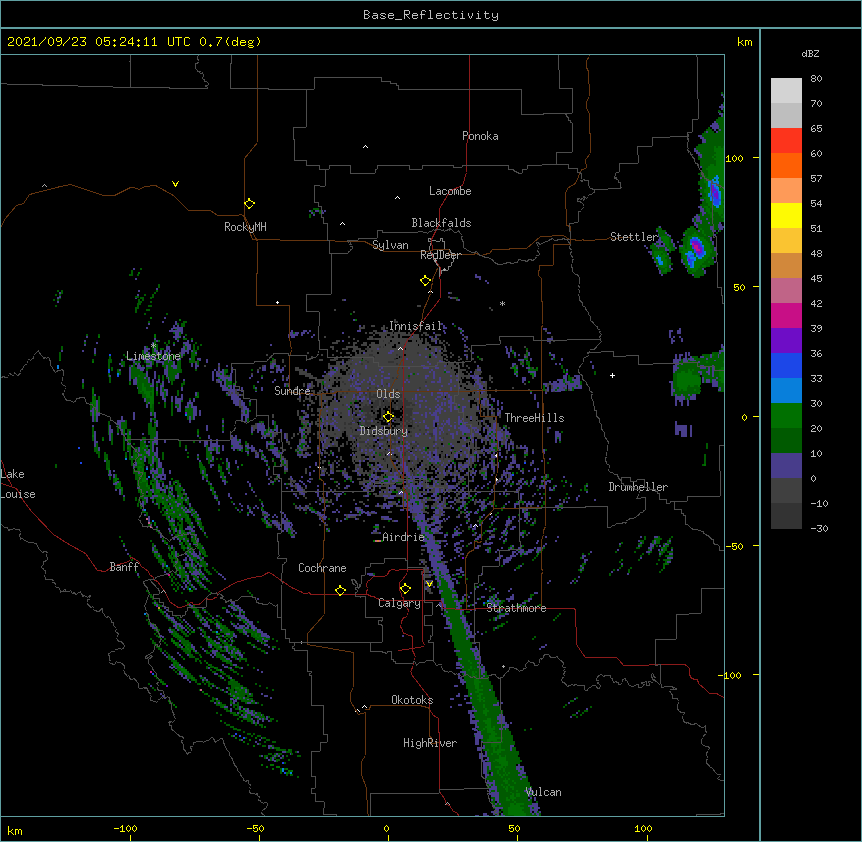Click the Sylvan label
Screen dimensions: 862x842
(390, 245)
